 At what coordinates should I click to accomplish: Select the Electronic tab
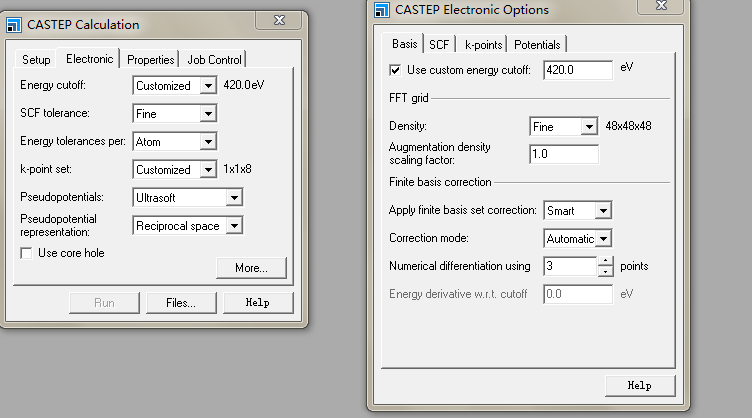90,59
